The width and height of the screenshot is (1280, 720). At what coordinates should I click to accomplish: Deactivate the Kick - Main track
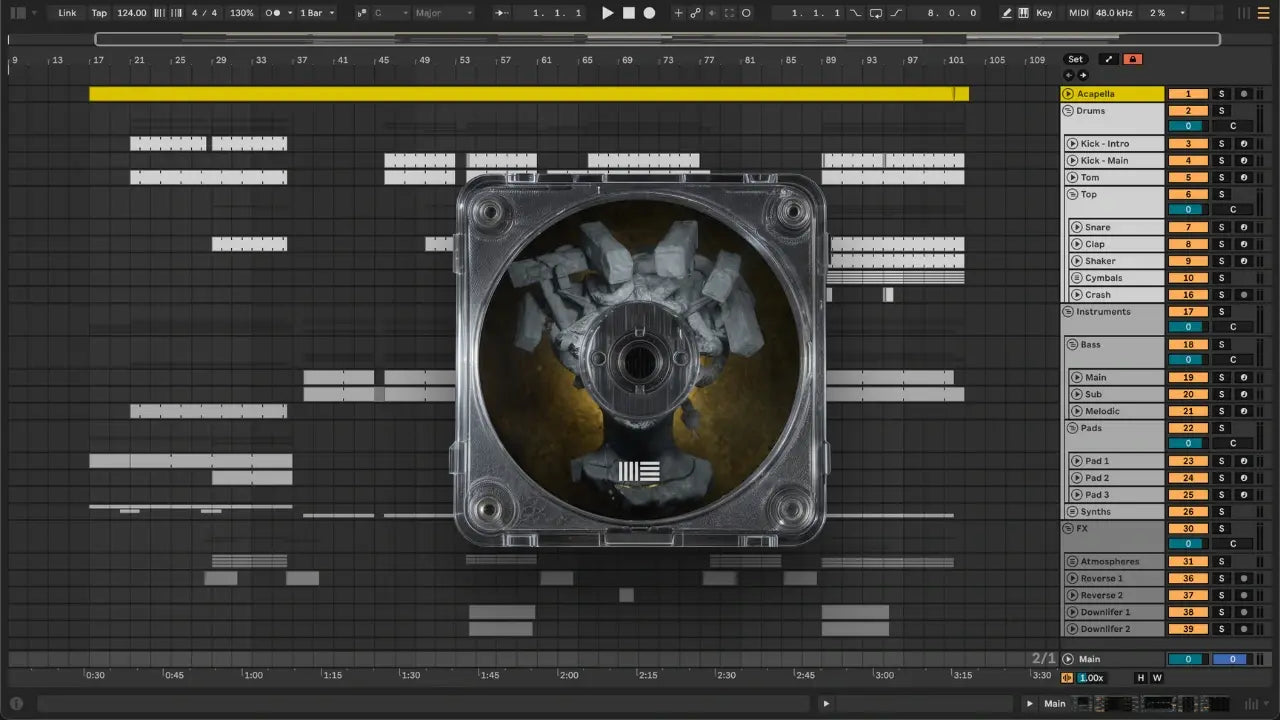pyautogui.click(x=1188, y=161)
